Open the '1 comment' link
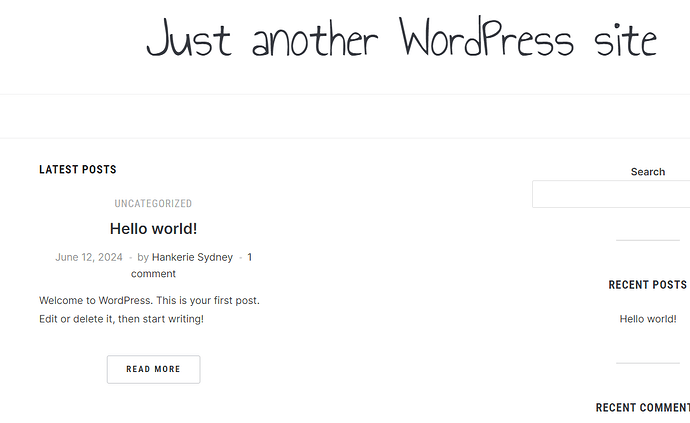Image resolution: width=690 pixels, height=423 pixels. (191, 265)
